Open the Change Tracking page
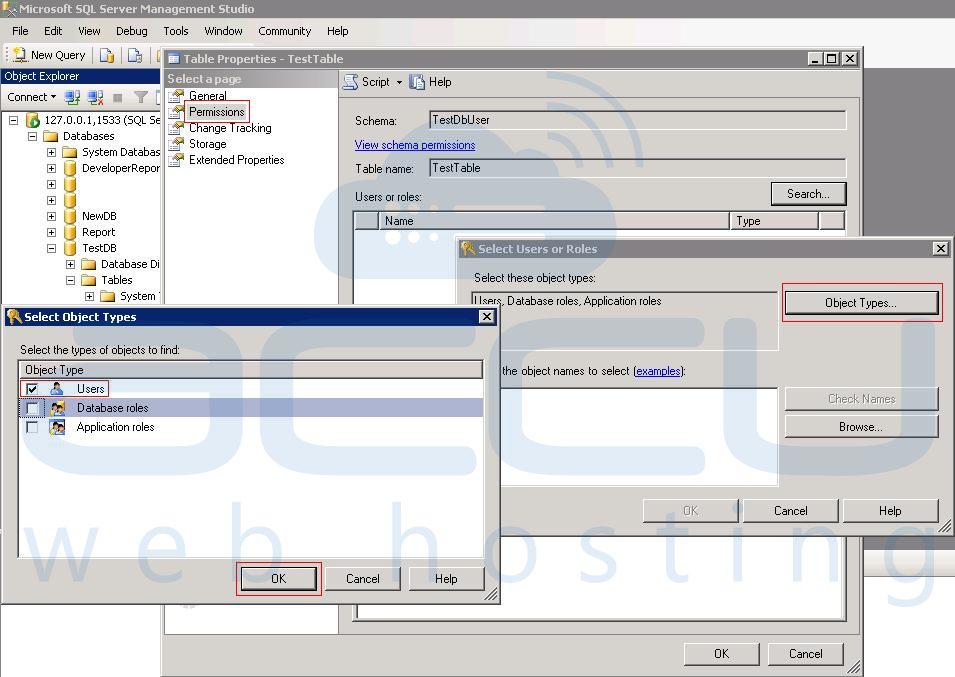Screen dimensions: 955x677 (x=230, y=128)
